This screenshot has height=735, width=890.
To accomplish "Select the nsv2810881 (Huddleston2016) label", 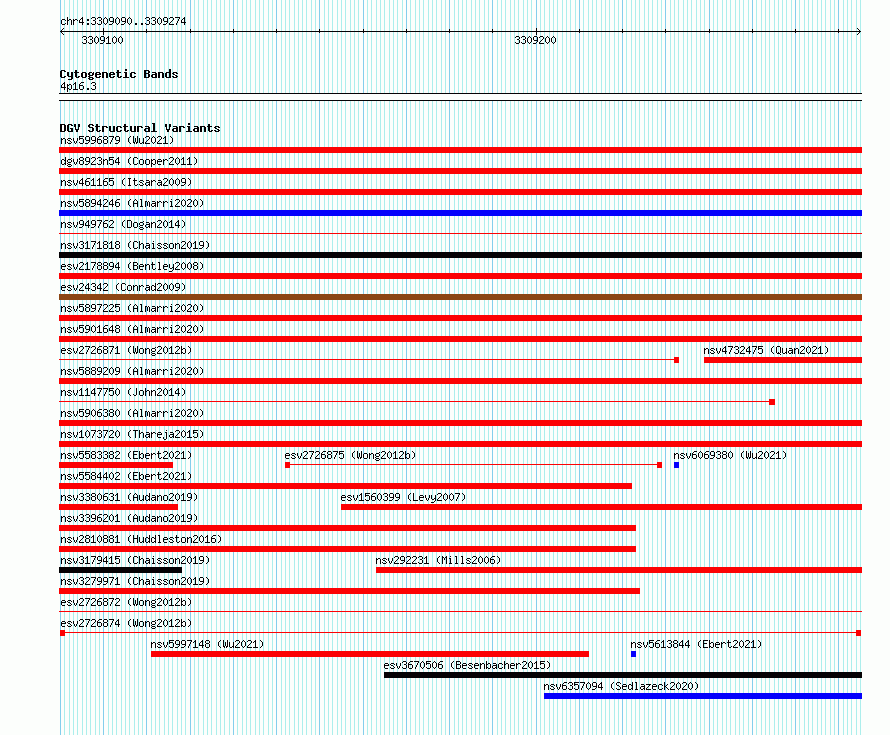I will tap(141, 539).
